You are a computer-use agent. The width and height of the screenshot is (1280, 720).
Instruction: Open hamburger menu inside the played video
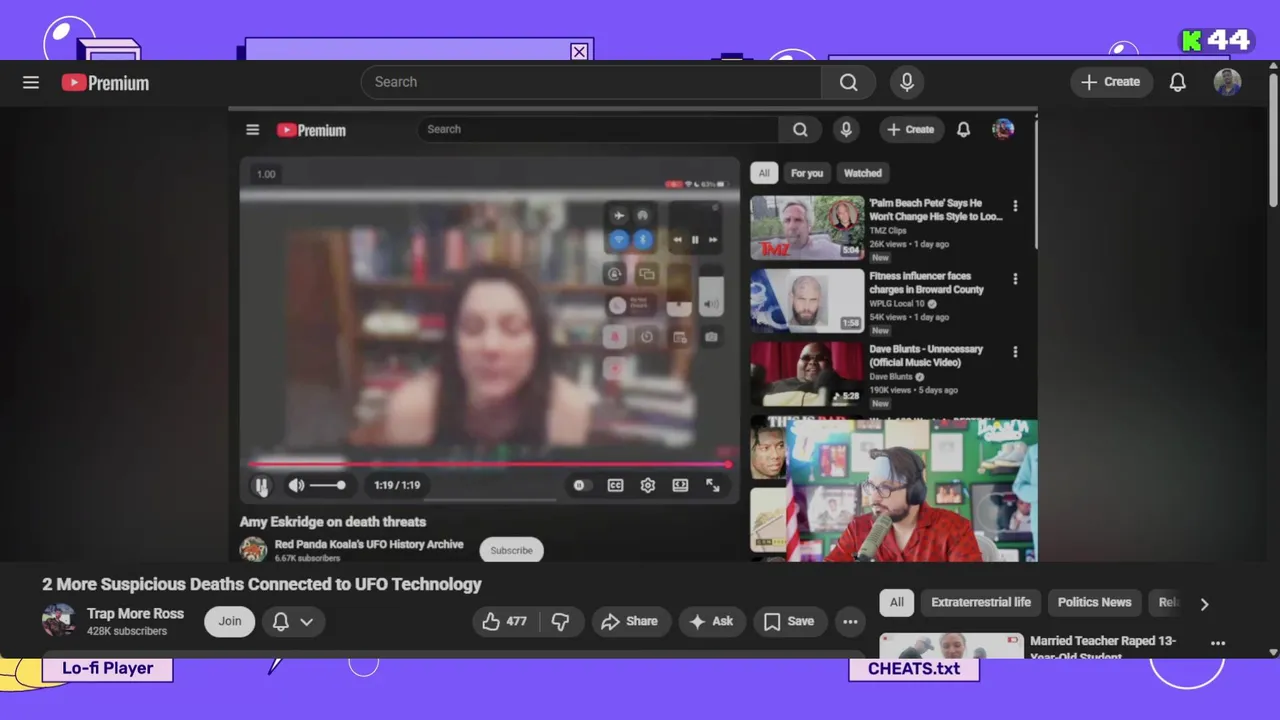[253, 130]
